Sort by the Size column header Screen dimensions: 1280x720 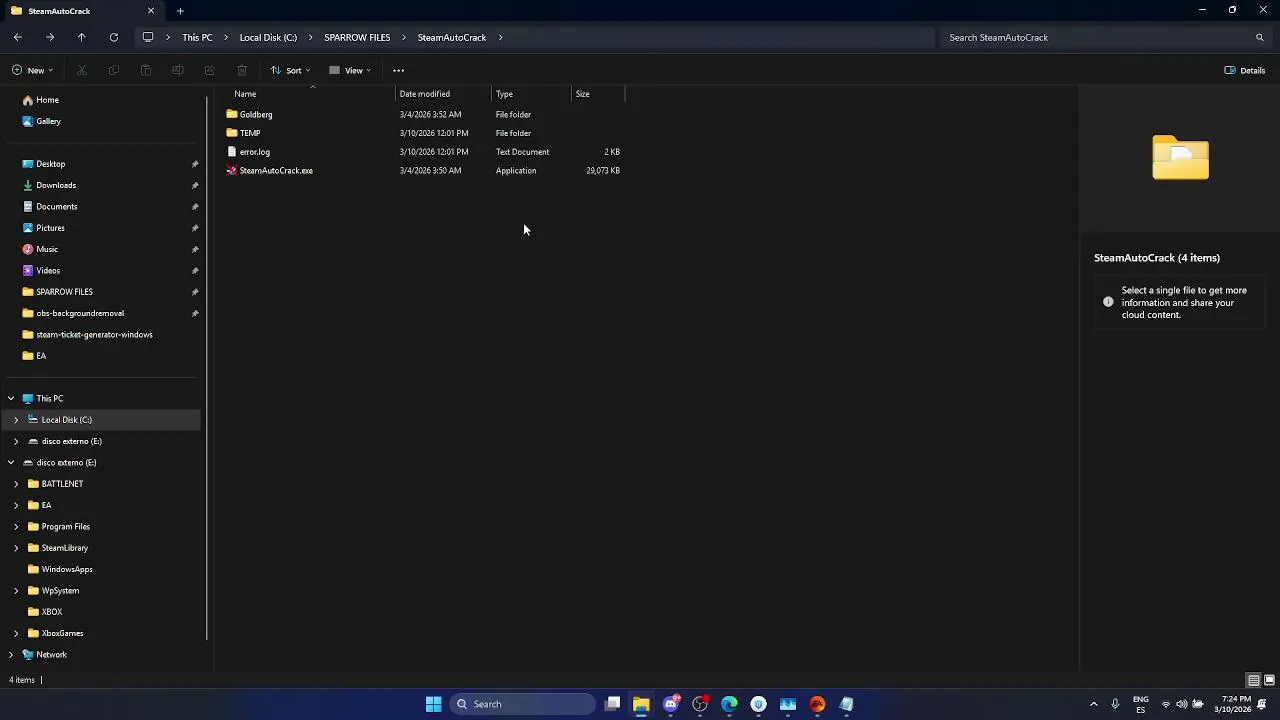coord(582,94)
